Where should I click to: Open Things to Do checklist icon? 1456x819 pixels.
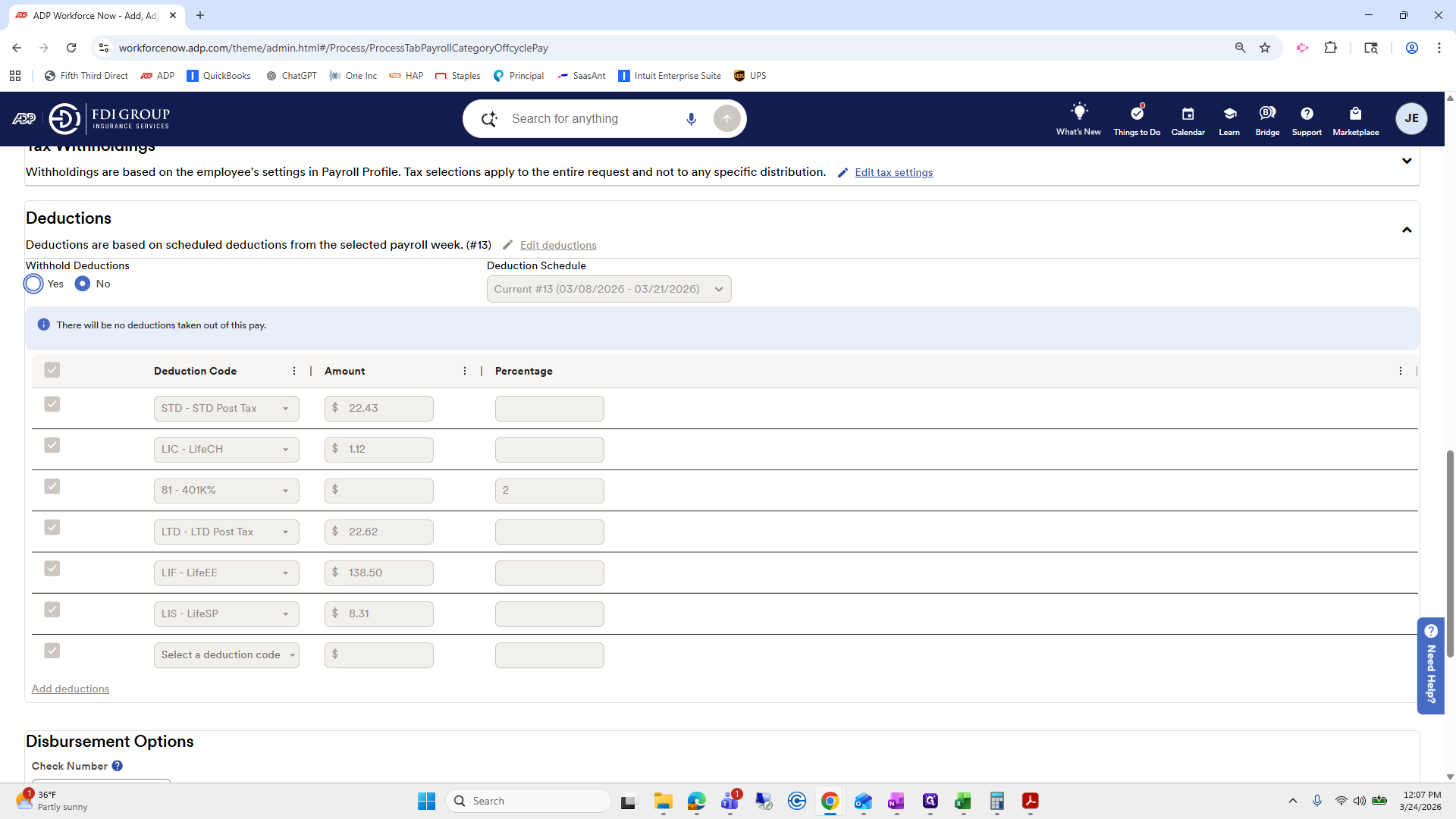(x=1137, y=114)
